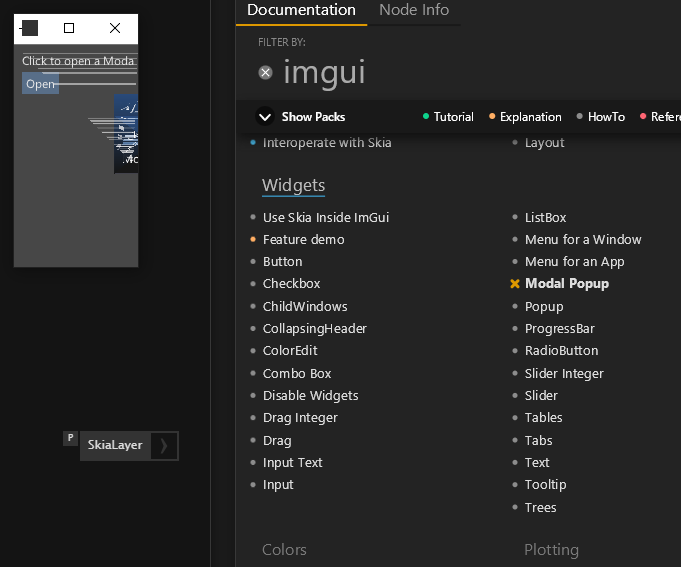Open the RadioButton entry

(561, 351)
